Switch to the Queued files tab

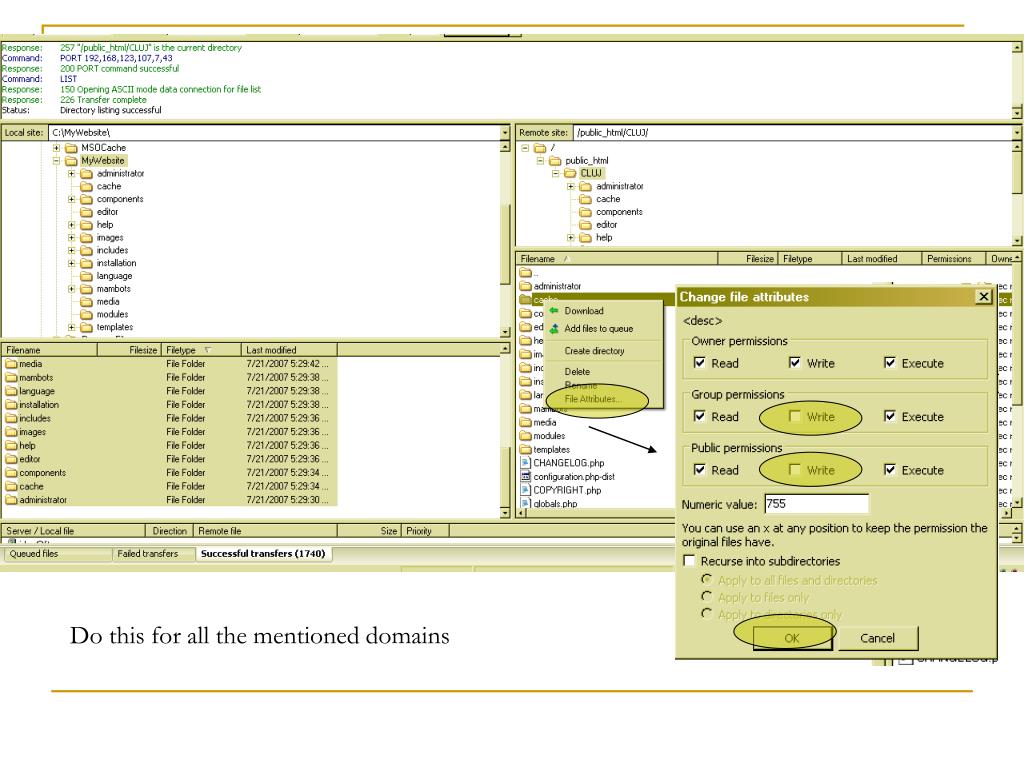click(x=34, y=554)
